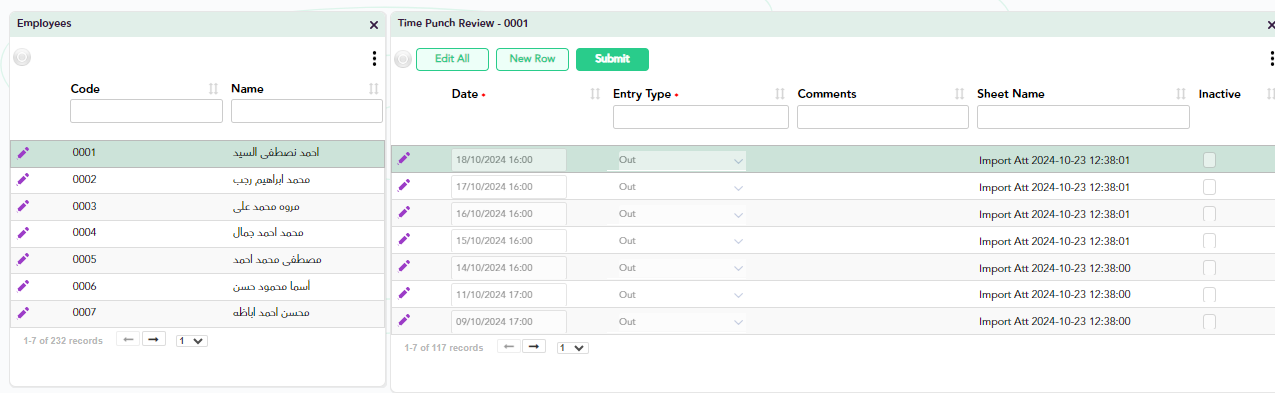Click pencil edit icon for employee 0003
This screenshot has height=393, width=1275.
[24, 206]
